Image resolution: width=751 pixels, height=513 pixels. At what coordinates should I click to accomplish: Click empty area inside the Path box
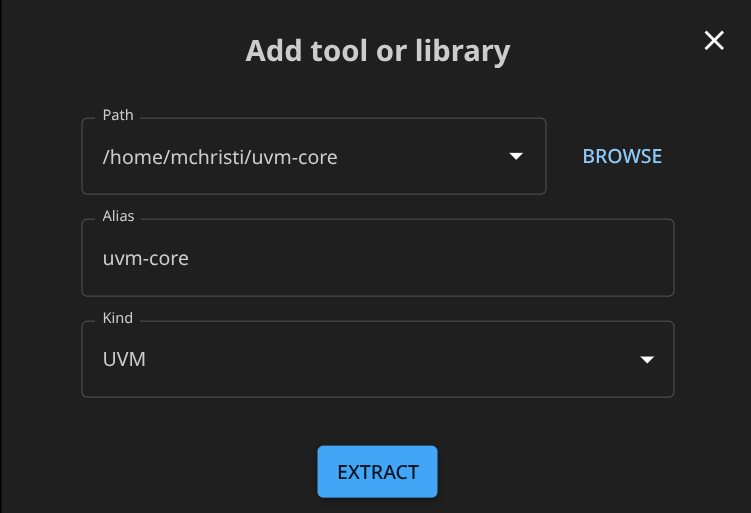[420, 157]
